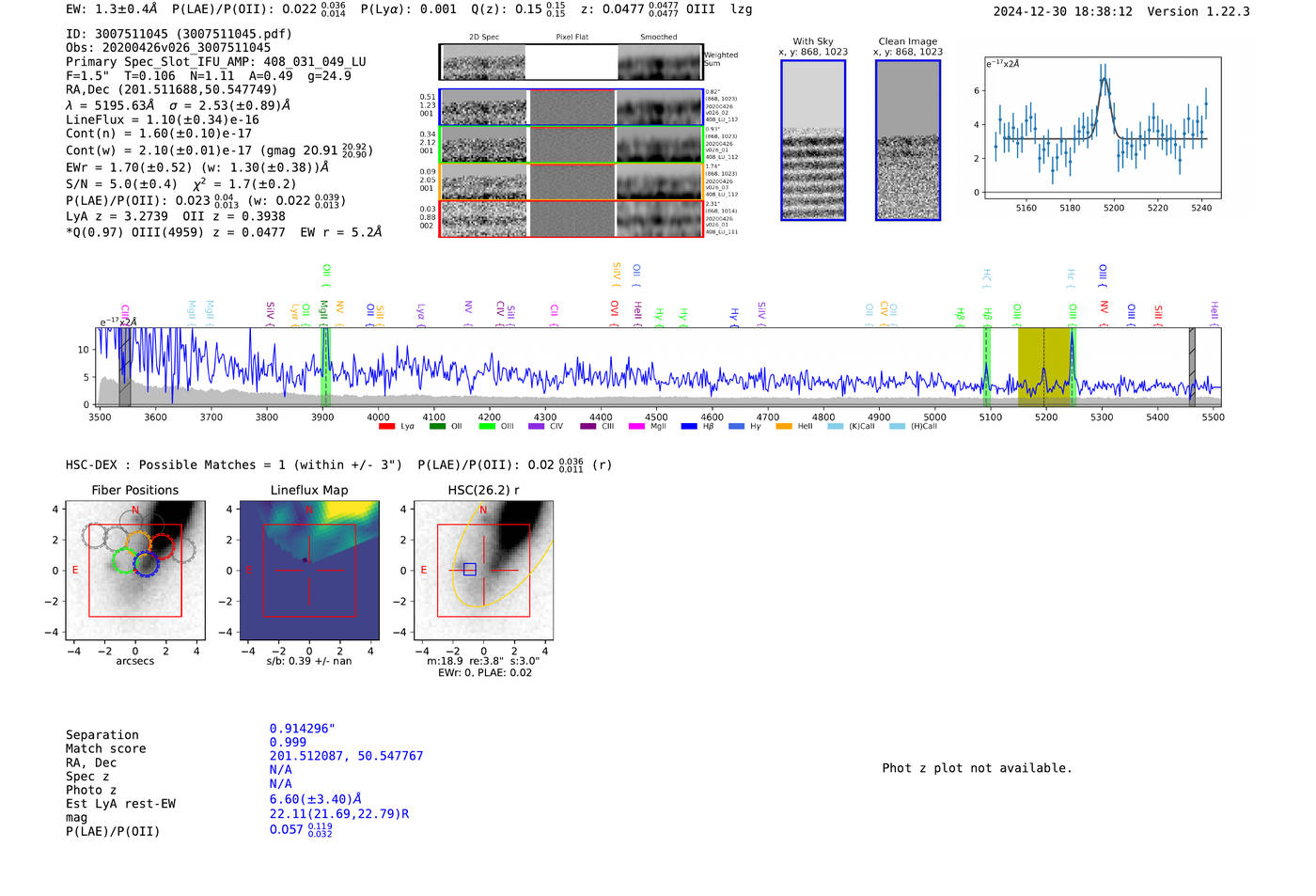This screenshot has height=896, width=1316.
Task: Select the green-bordered fiber spectrum row
Action: tap(572, 145)
